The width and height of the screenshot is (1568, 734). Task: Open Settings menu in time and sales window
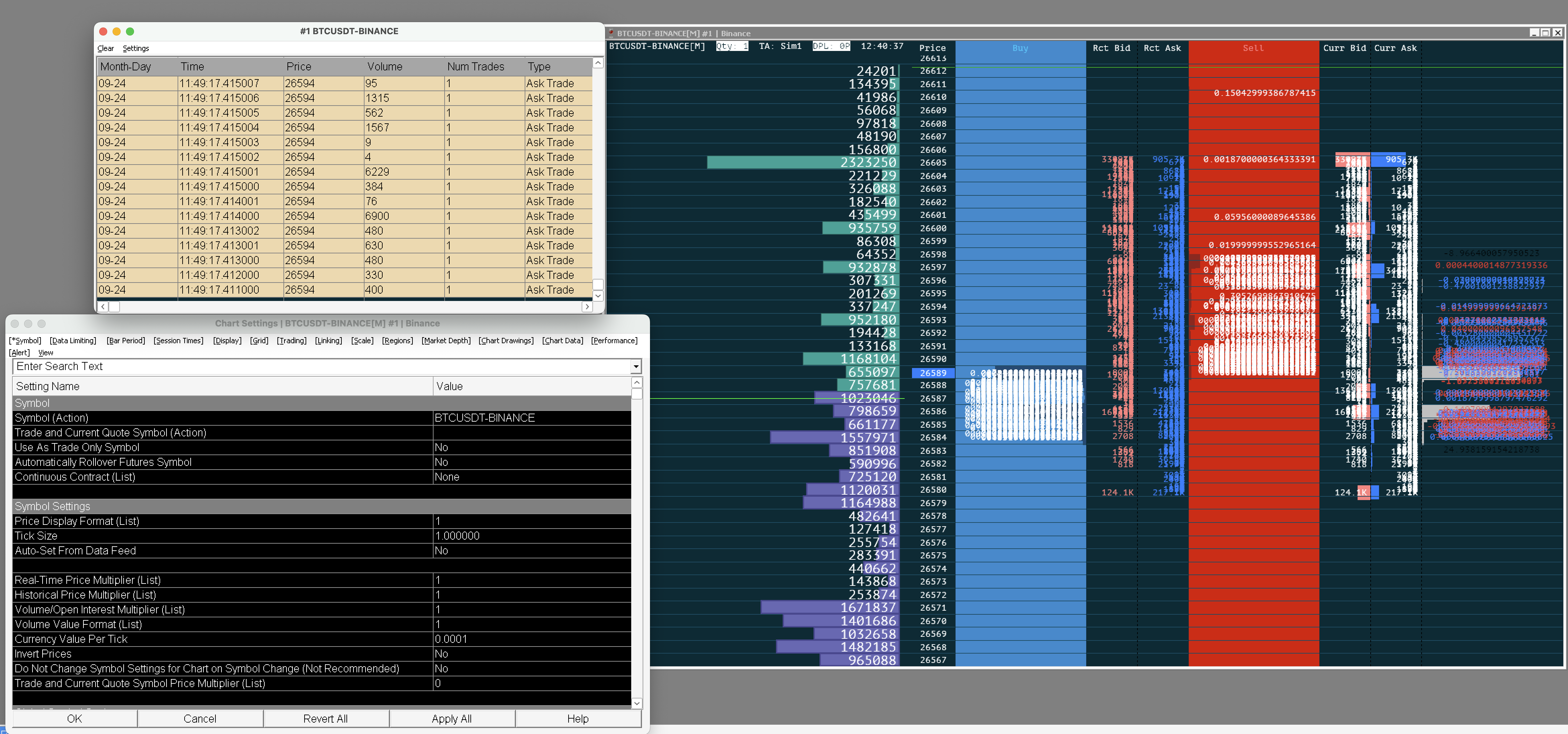point(135,49)
